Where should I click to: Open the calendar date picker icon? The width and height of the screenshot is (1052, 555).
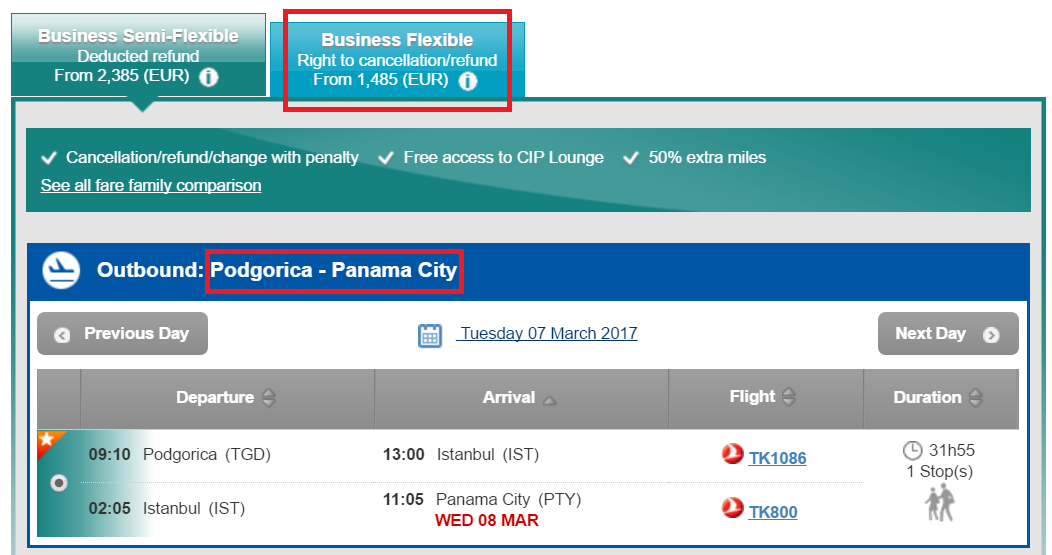429,335
